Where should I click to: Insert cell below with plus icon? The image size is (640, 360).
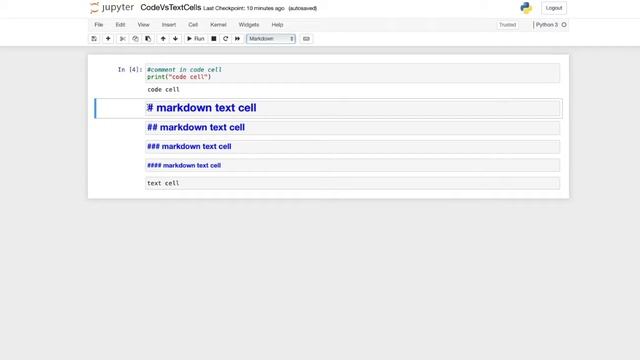(x=108, y=39)
